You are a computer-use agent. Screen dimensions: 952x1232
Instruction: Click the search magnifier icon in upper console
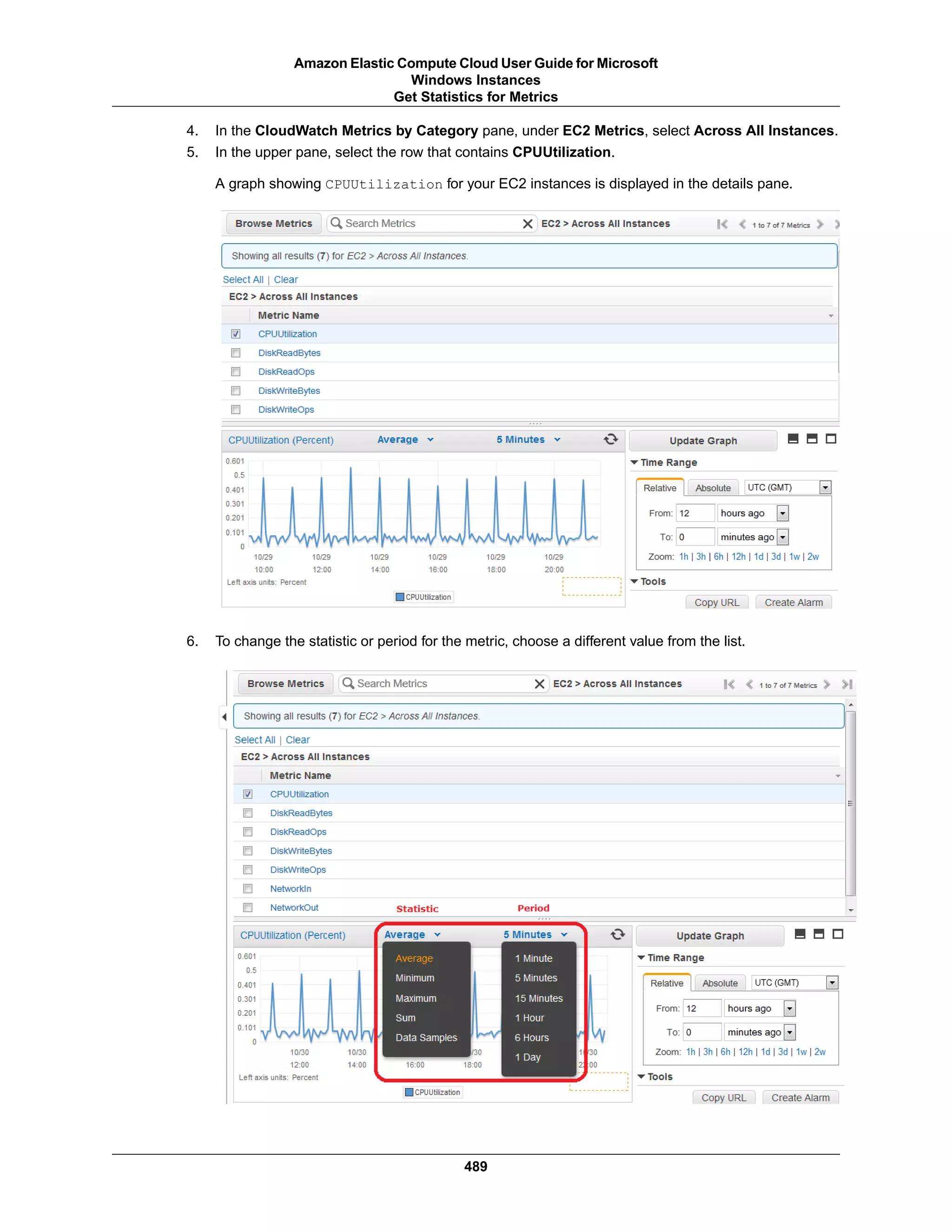coord(336,223)
